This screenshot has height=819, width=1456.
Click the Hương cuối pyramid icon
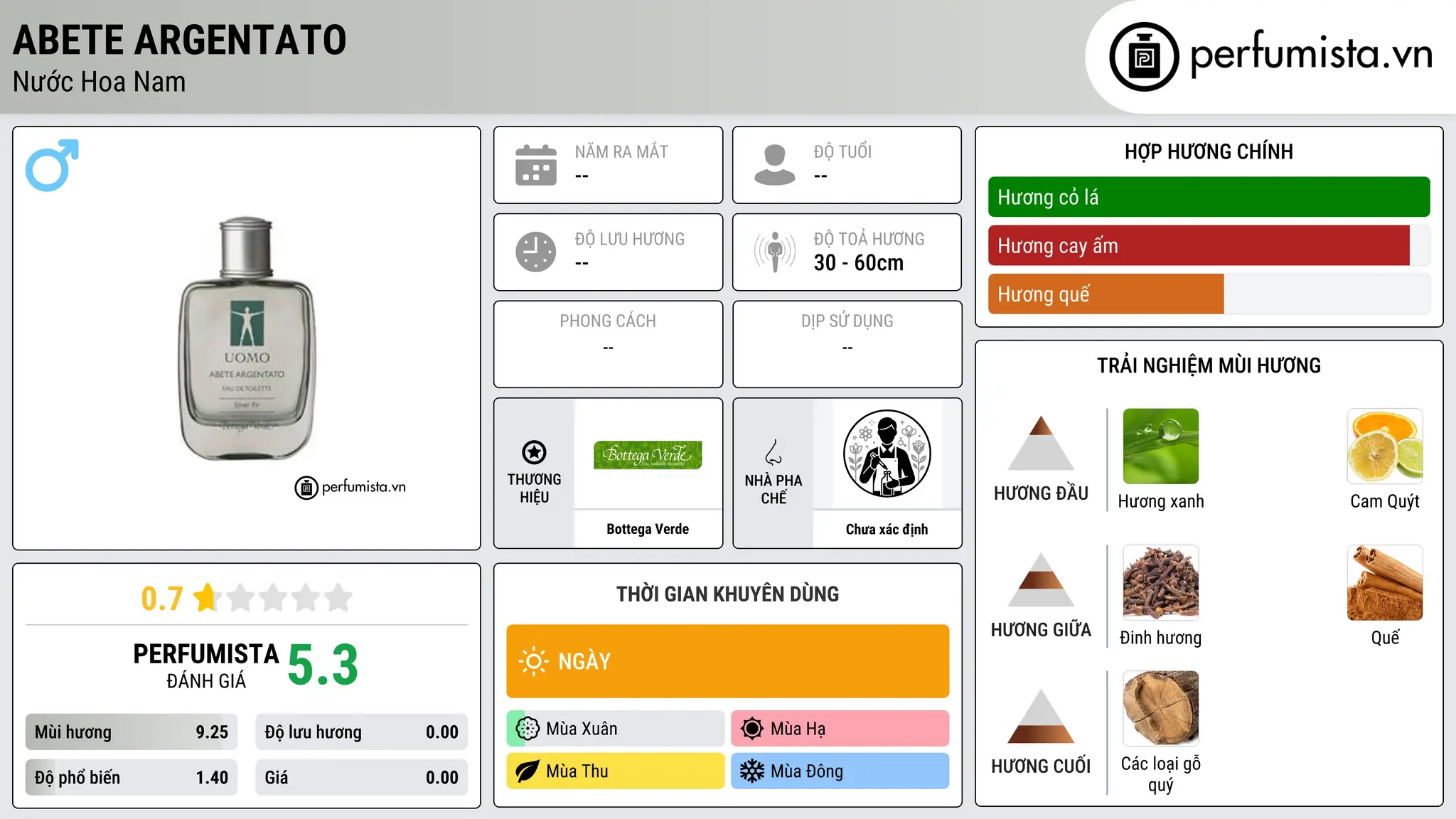pos(1041,716)
